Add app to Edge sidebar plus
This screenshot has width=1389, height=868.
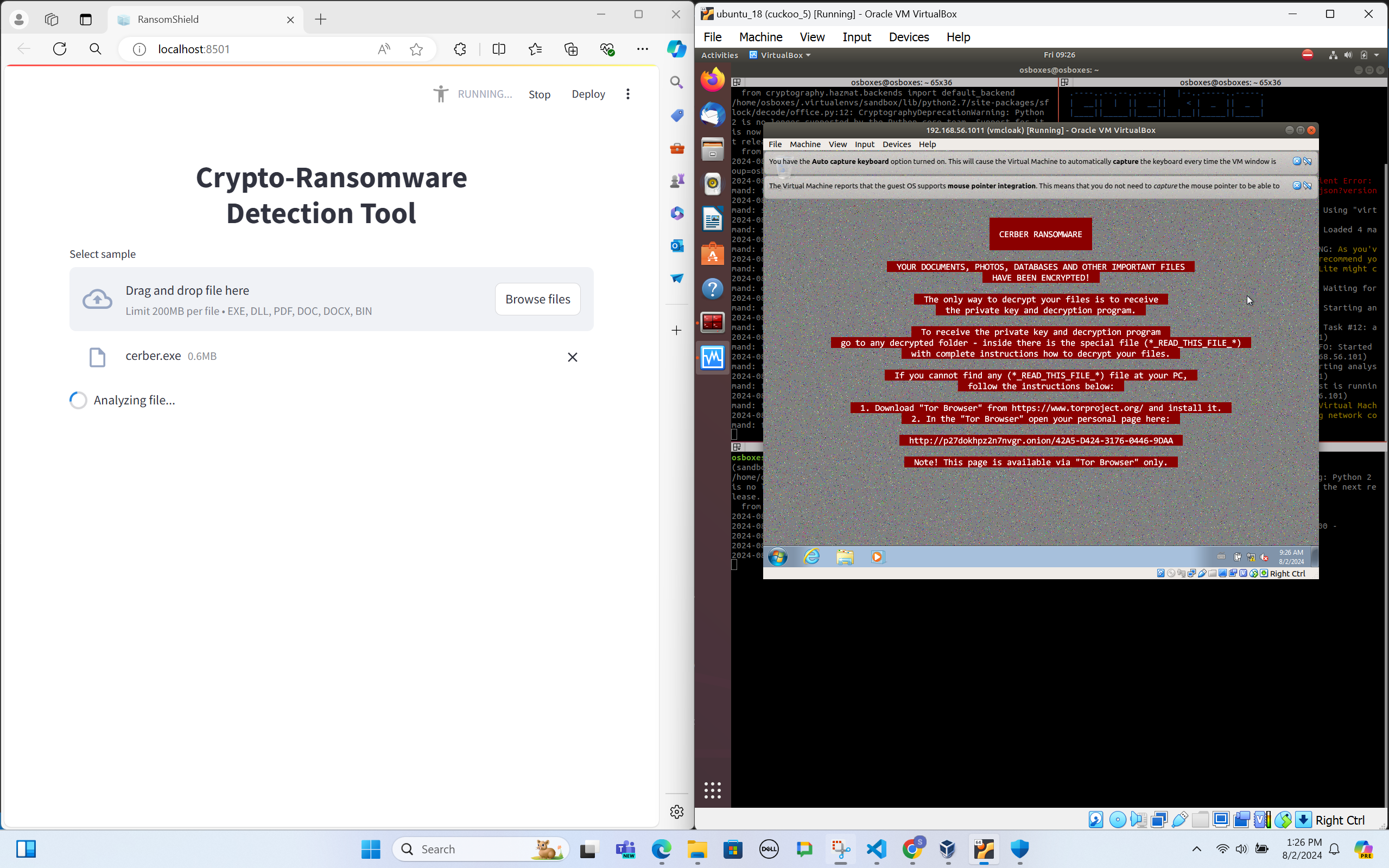click(x=677, y=330)
